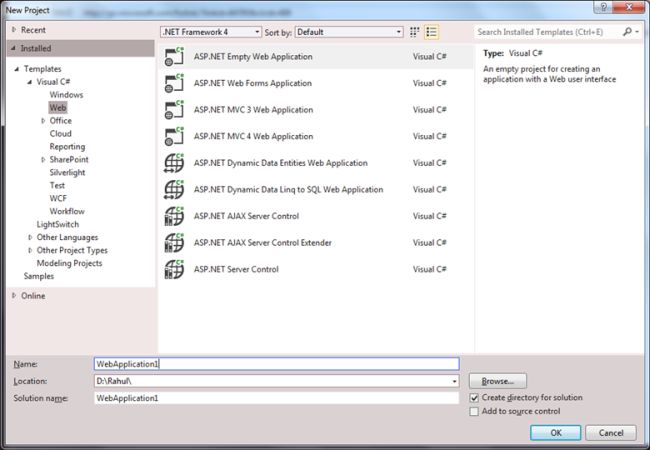
Task: Select ASP.NET Web Forms Application text
Action: click(x=252, y=83)
